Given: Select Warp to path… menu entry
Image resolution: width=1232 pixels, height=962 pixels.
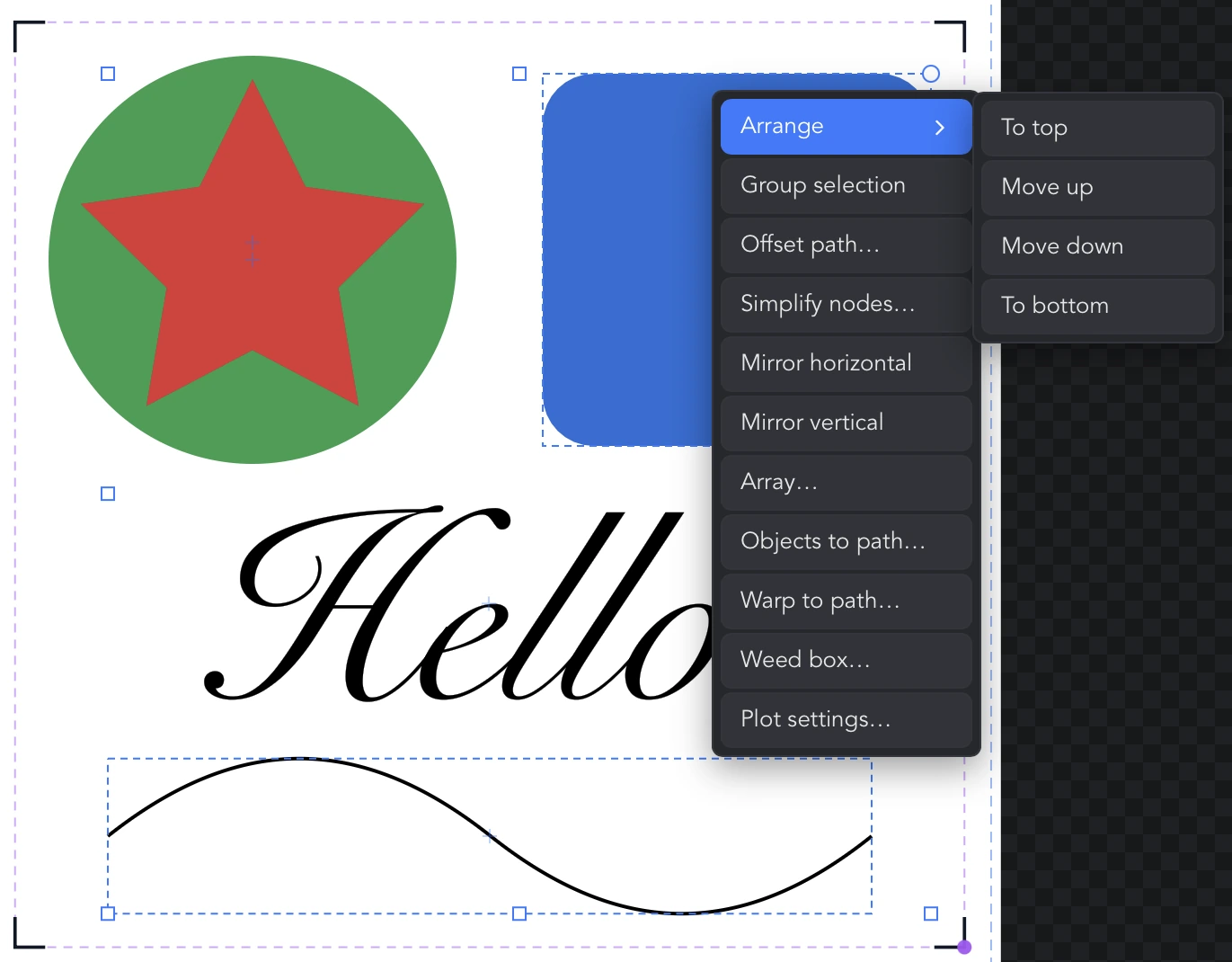Looking at the screenshot, I should [x=846, y=601].
